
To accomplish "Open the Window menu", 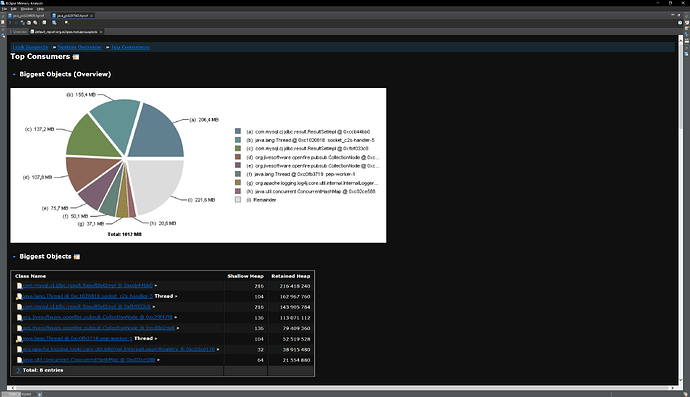I will point(27,9).
